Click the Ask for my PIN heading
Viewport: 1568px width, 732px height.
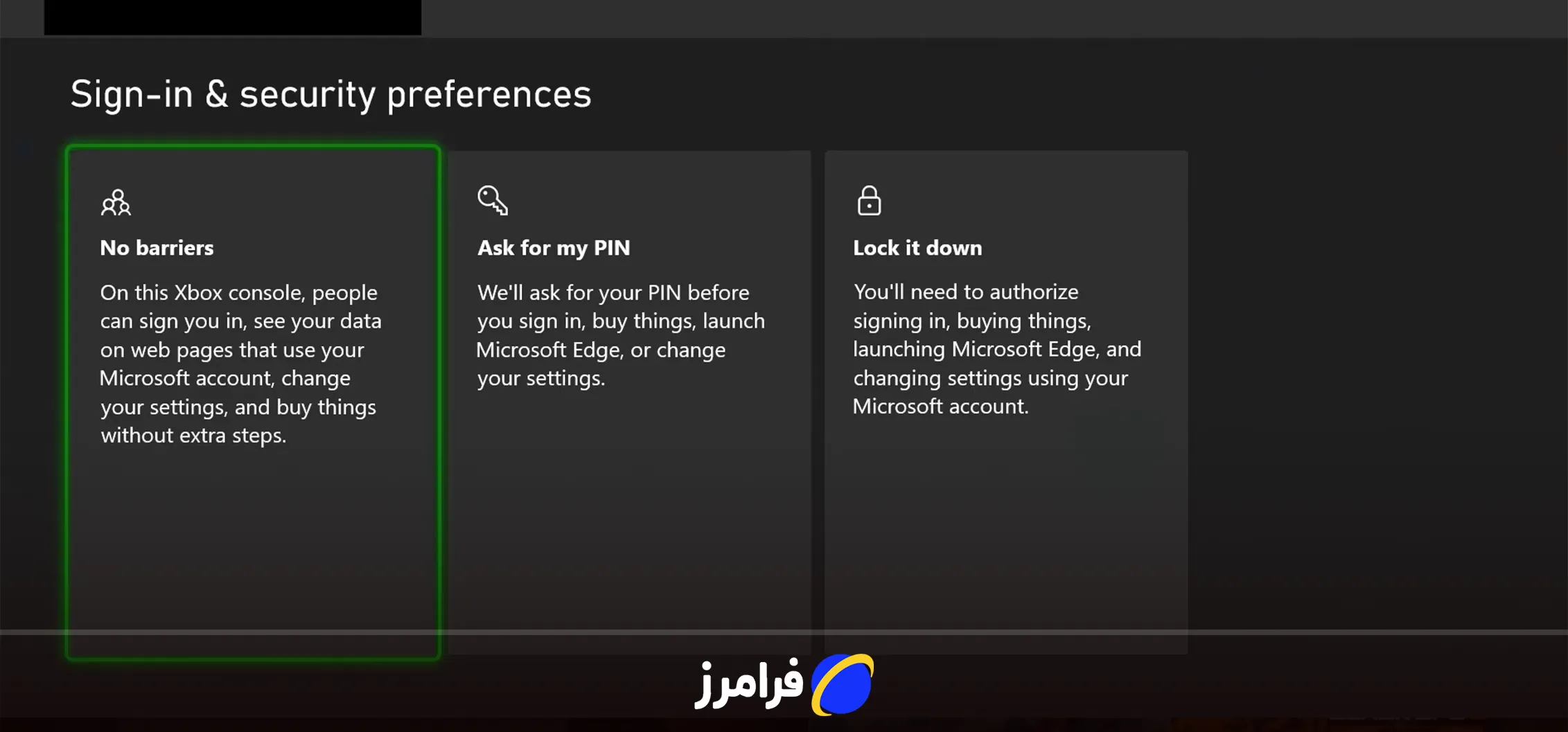coord(553,248)
